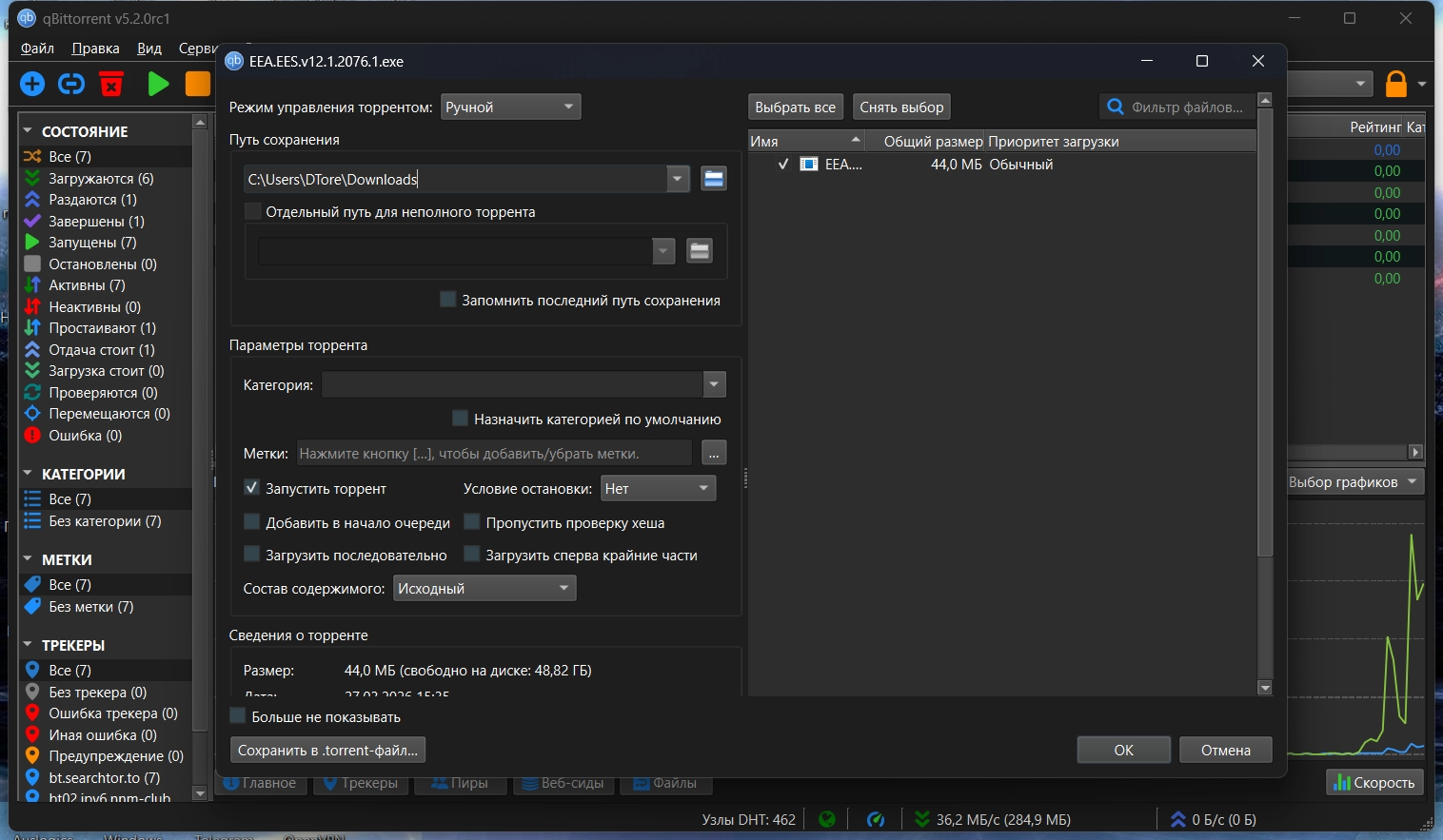Enable Пропустить проверку хеша checkbox
The image size is (1443, 840).
point(472,522)
